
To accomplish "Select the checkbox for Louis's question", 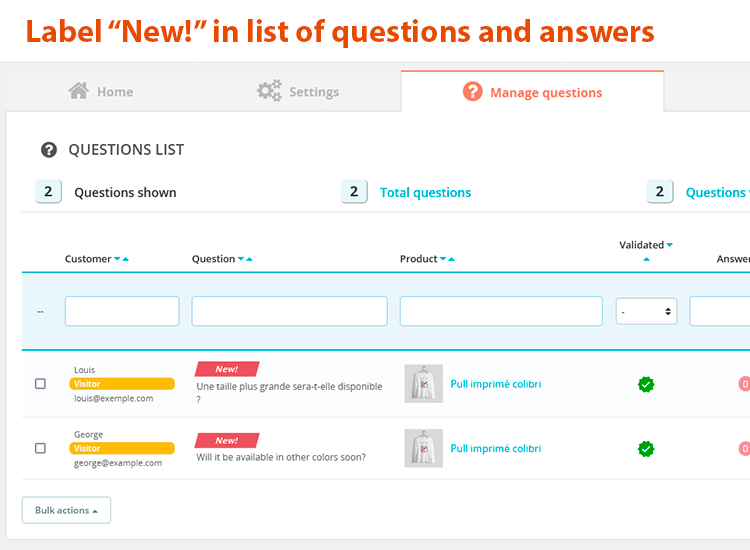I will click(40, 384).
